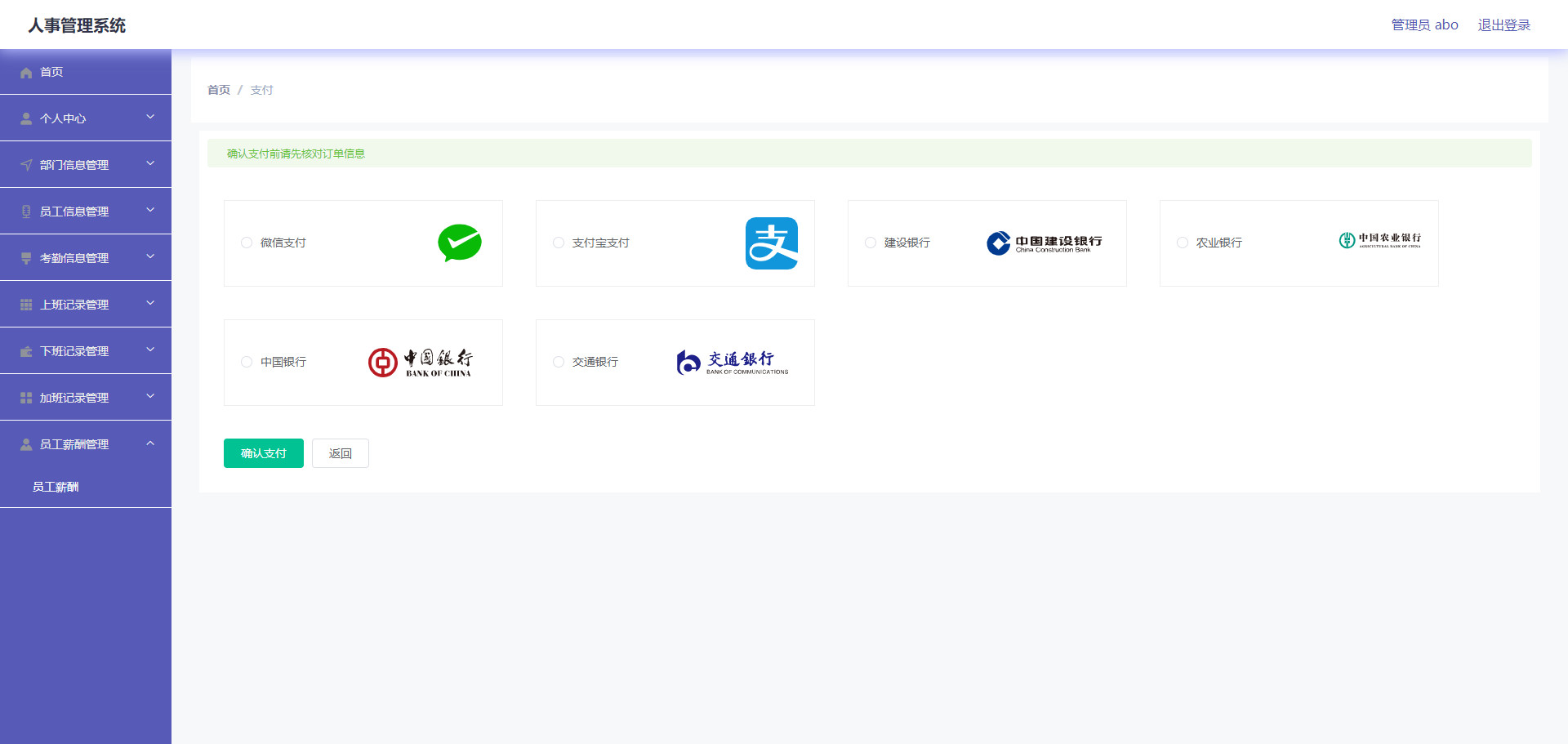Expand the 下班记录管理 chevron
This screenshot has width=1568, height=744.
click(150, 350)
